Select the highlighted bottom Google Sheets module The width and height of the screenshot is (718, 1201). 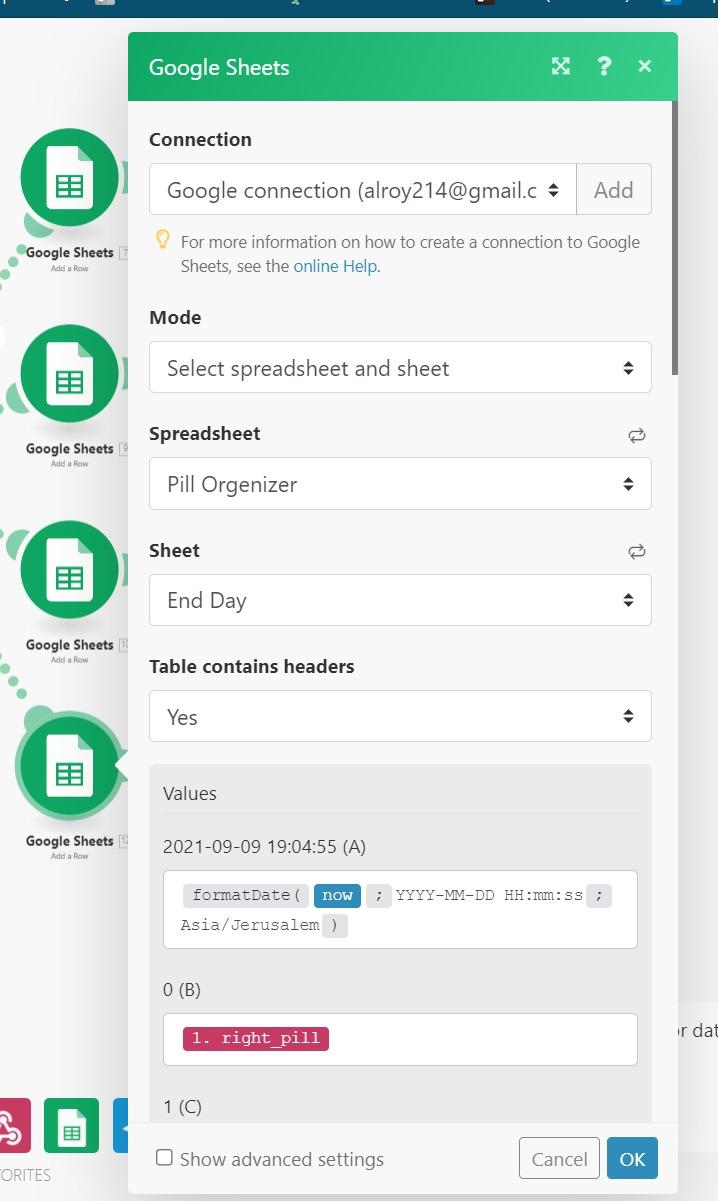tap(70, 766)
